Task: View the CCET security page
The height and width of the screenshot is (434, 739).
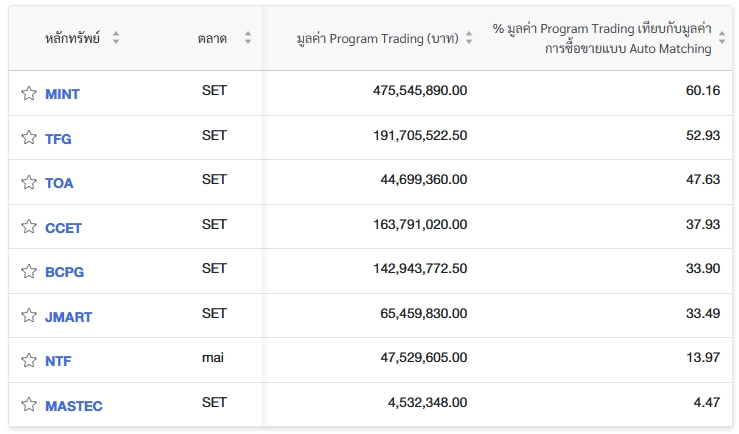Action: 63,228
